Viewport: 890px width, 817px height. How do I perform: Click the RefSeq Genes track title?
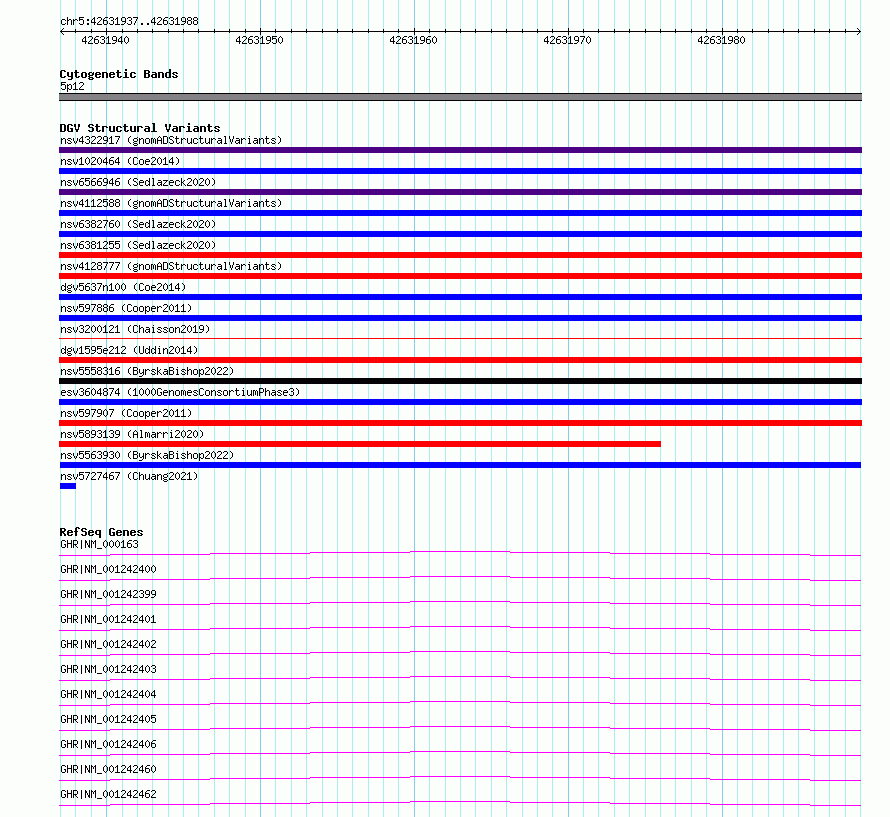click(101, 532)
